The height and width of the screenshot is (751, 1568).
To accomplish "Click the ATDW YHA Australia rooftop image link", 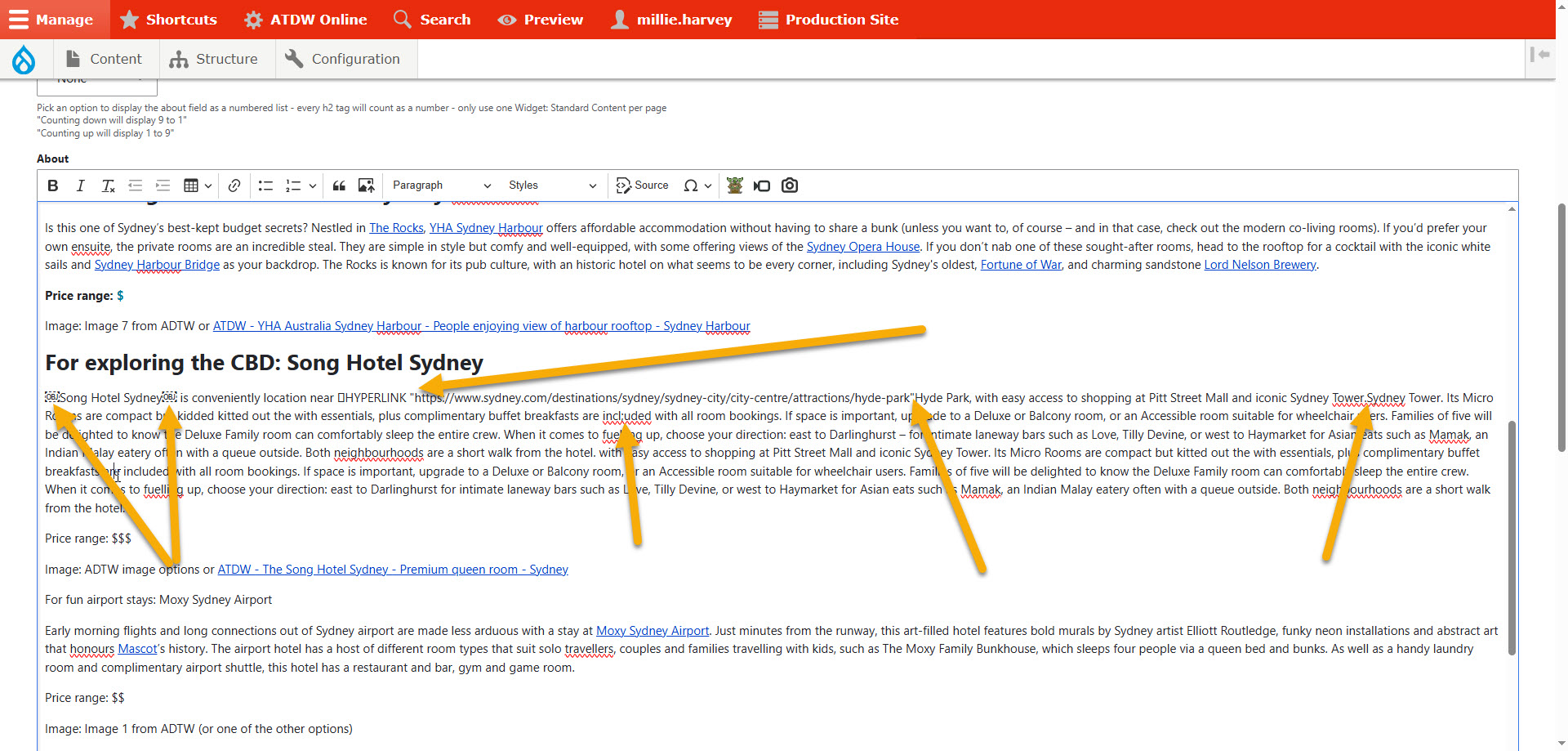I will coord(482,326).
